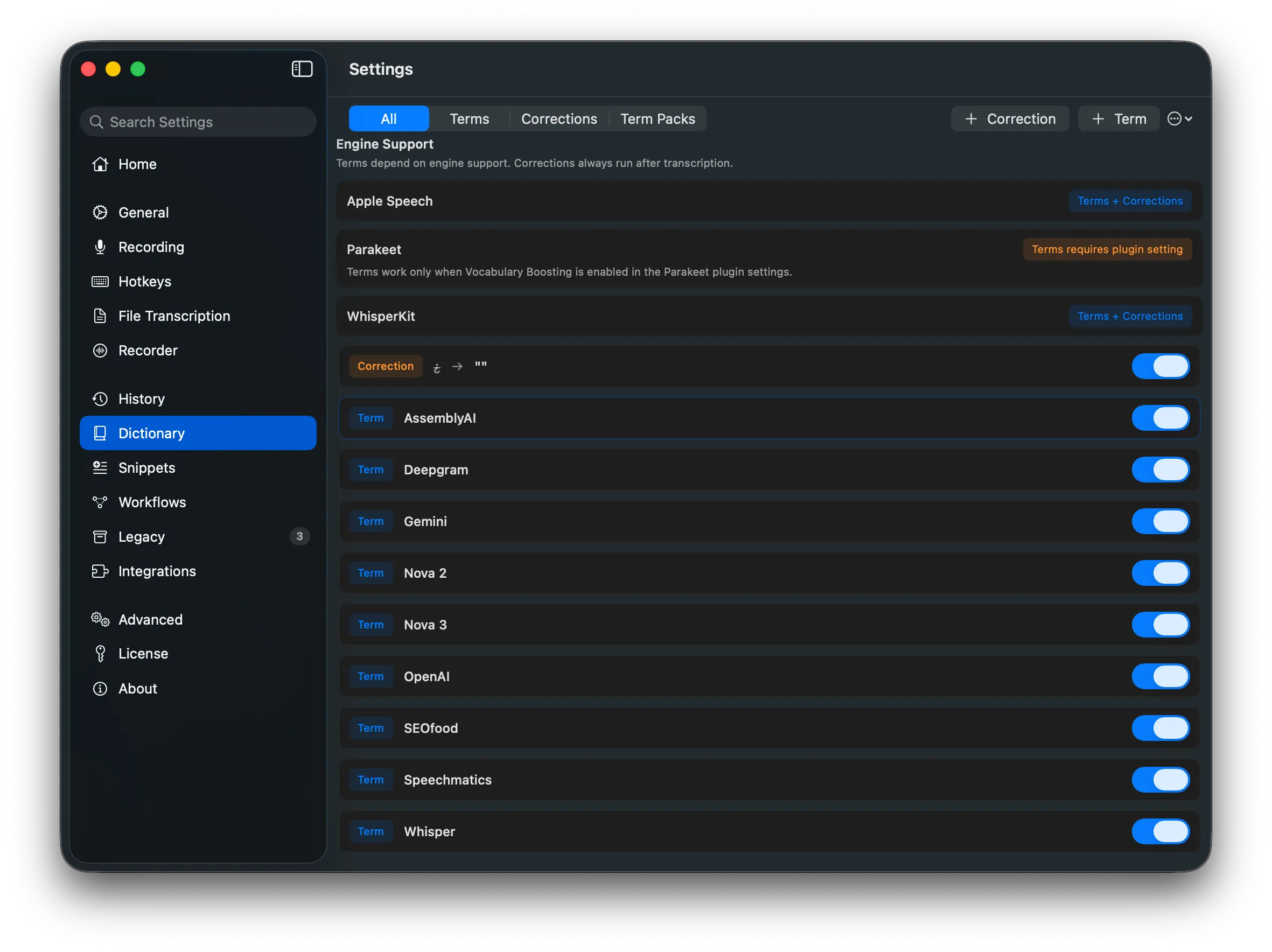Click the Parakeet engine row
Screen dimensions: 1272x952
click(769, 260)
